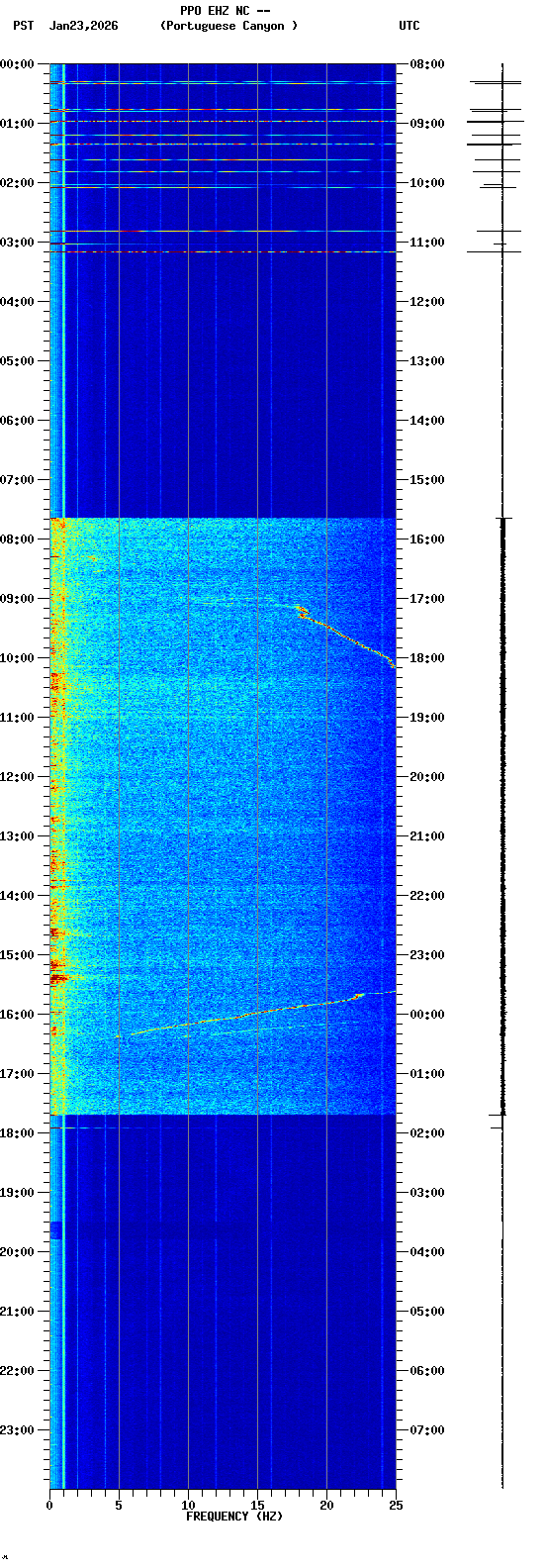
Task: Click the "FREQUENCY (HZ)" axis label
Action: click(x=234, y=1517)
